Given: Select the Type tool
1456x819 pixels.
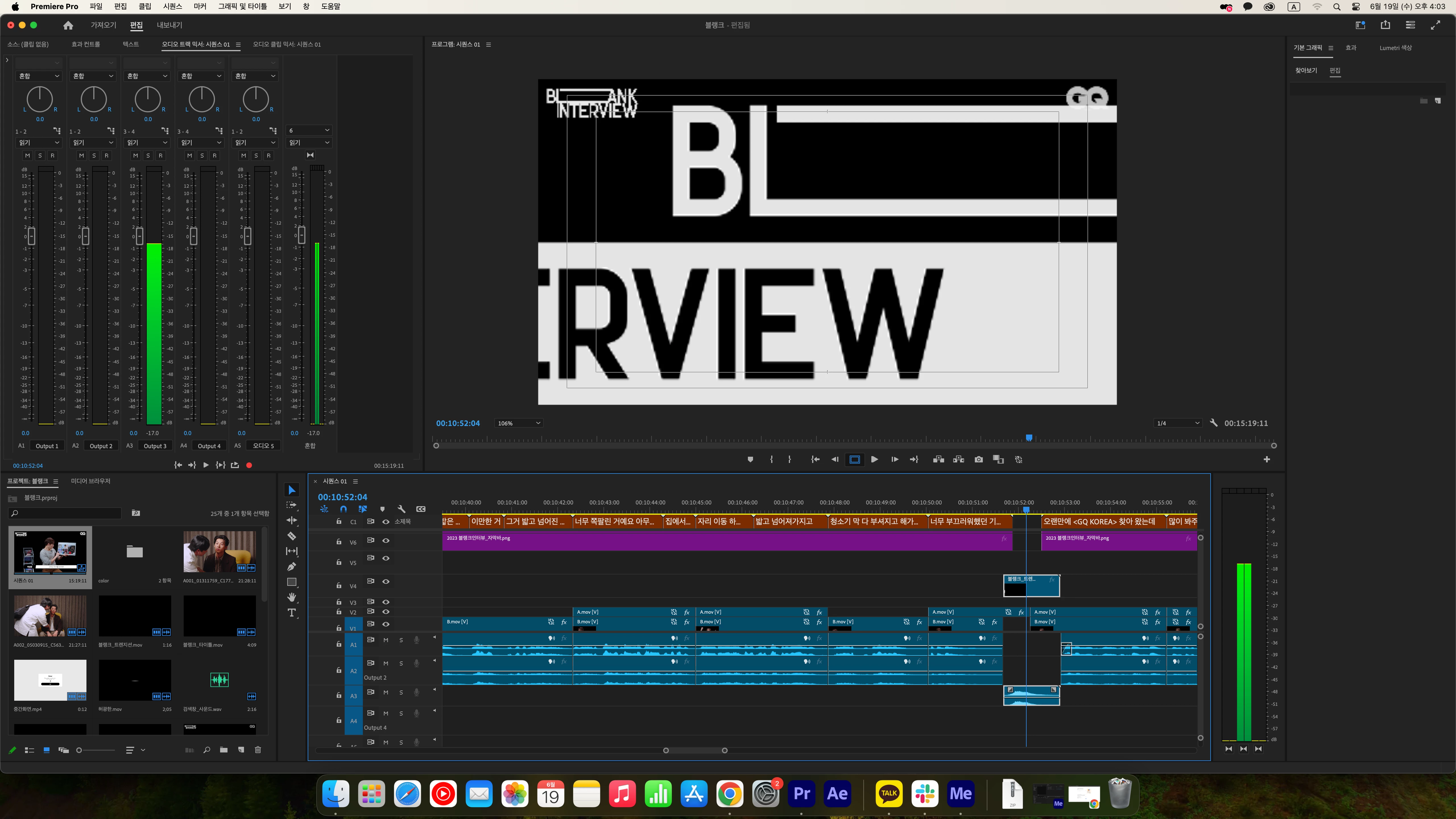Looking at the screenshot, I should (292, 613).
